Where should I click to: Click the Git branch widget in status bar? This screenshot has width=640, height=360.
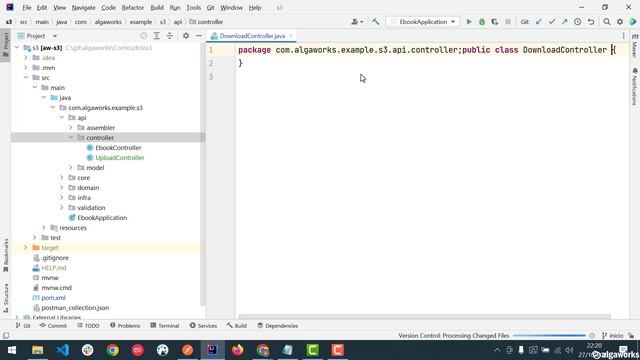[613, 336]
